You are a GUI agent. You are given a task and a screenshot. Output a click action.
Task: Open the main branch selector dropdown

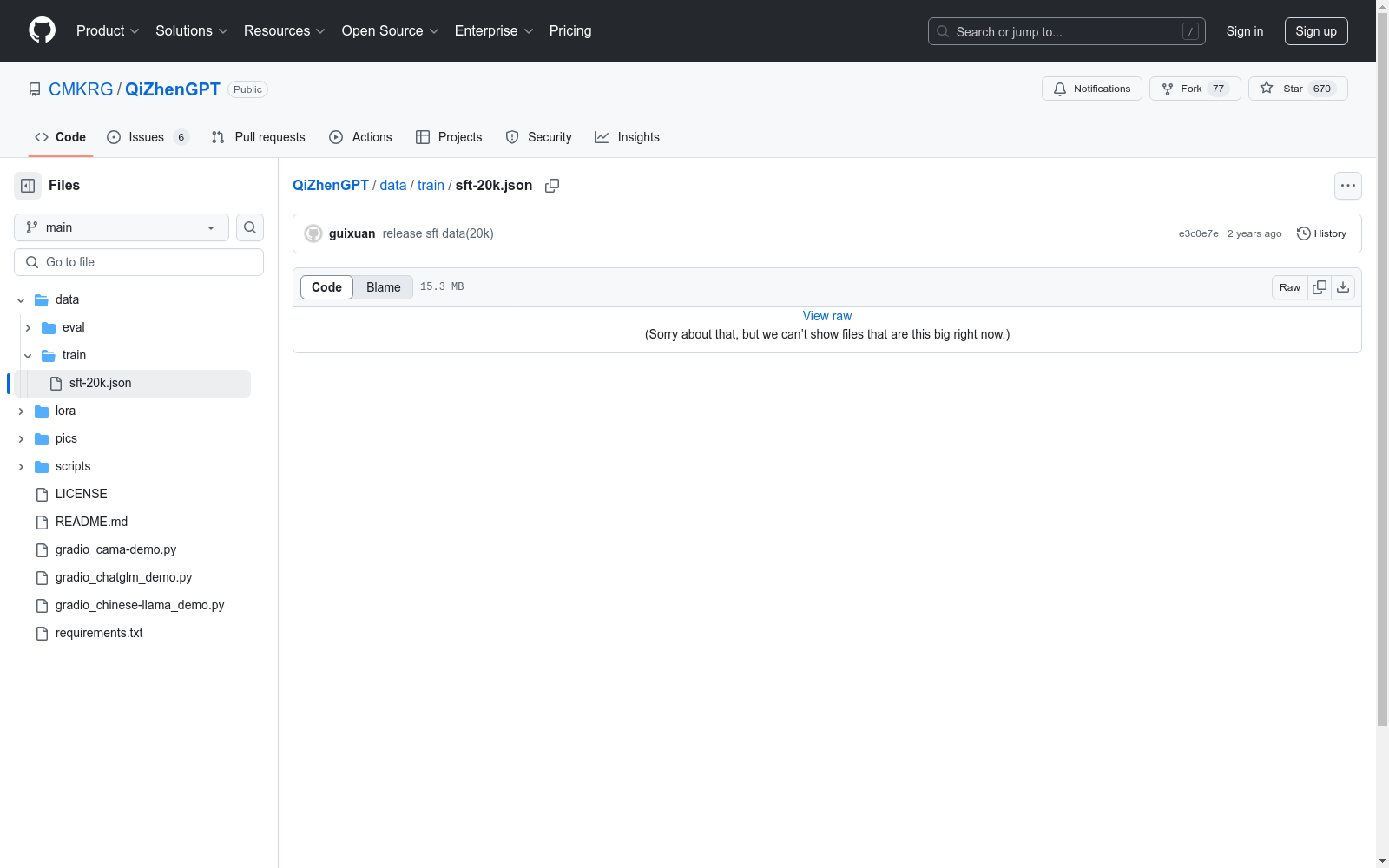pyautogui.click(x=122, y=227)
